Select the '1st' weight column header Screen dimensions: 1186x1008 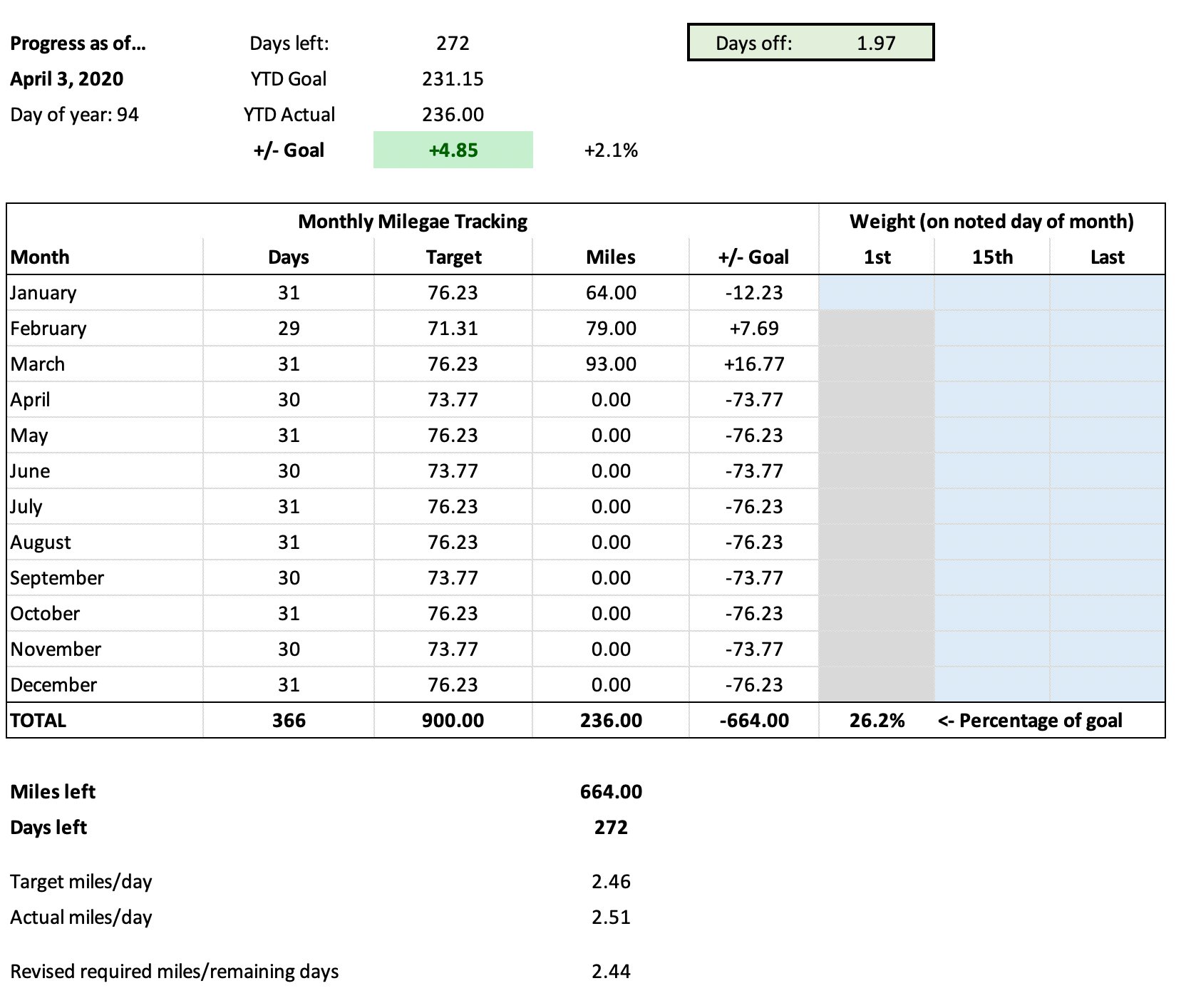coord(877,257)
